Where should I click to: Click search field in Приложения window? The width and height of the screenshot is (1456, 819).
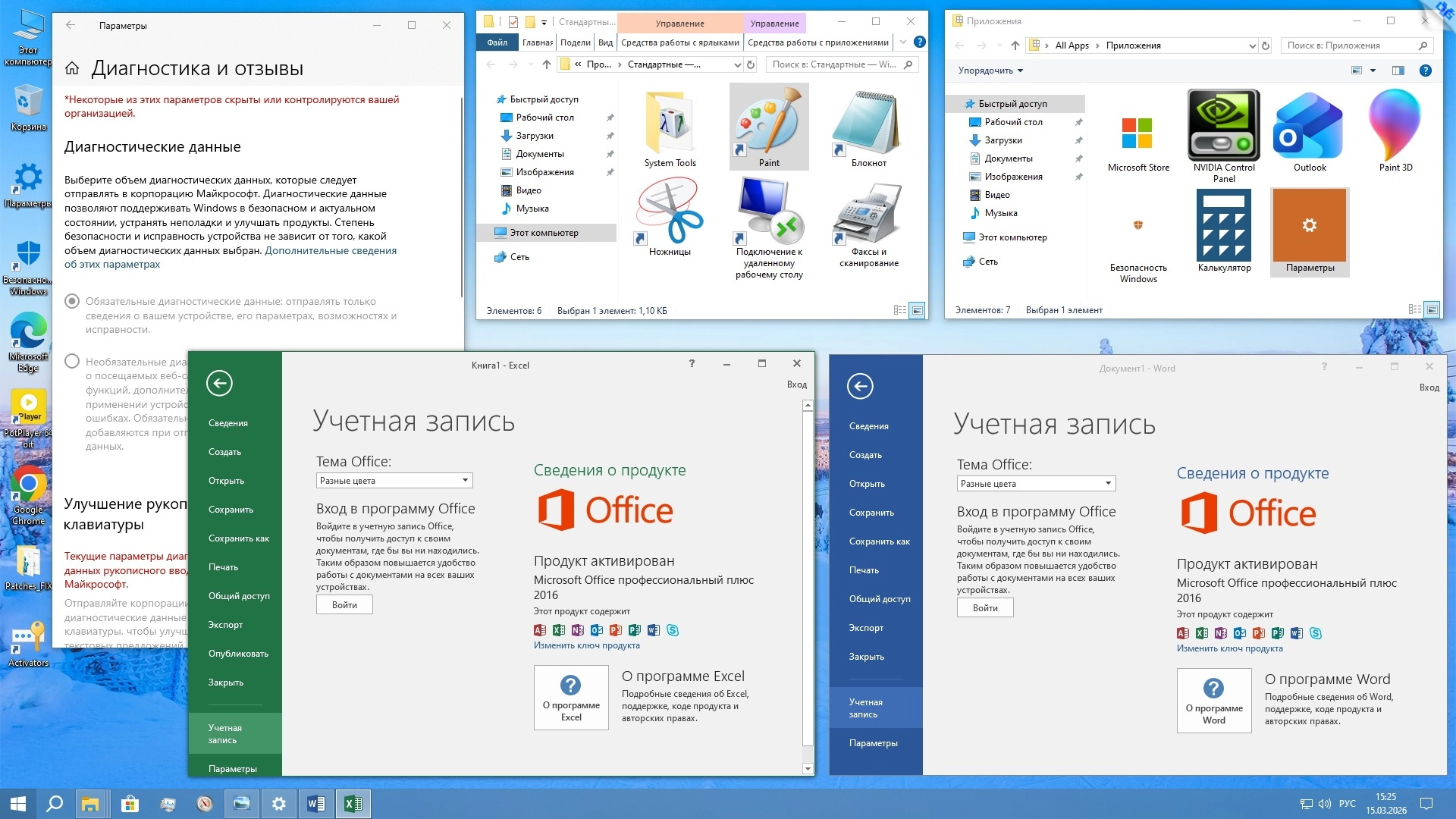[x=1350, y=45]
